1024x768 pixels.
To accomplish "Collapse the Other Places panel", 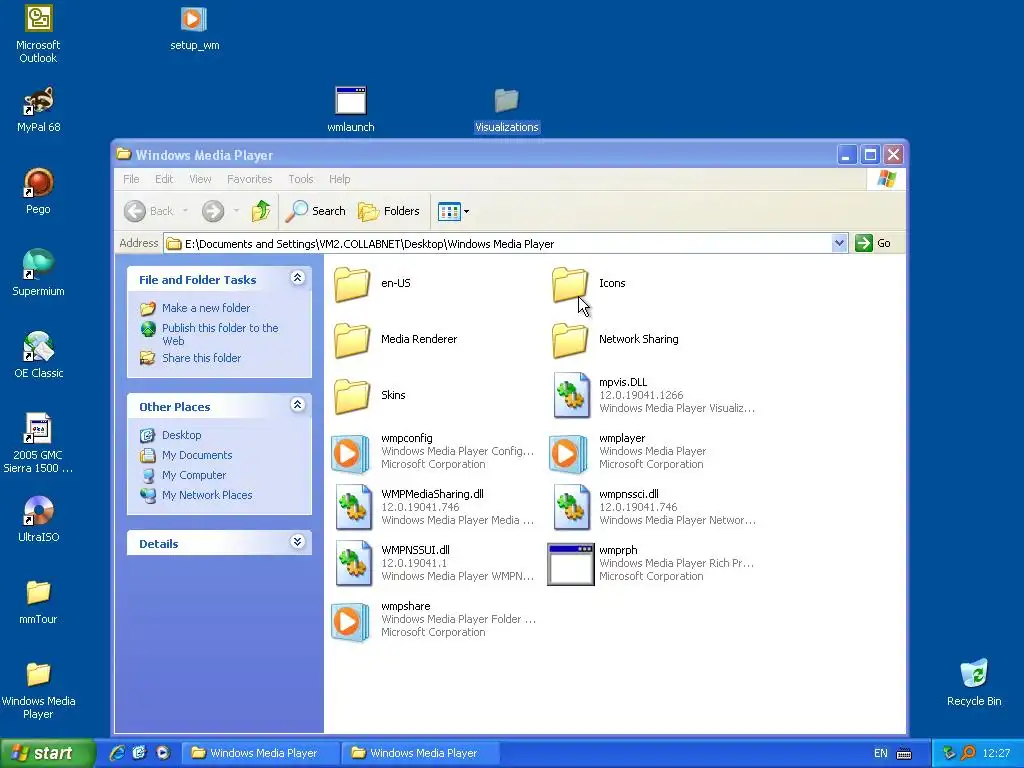I will tap(297, 405).
